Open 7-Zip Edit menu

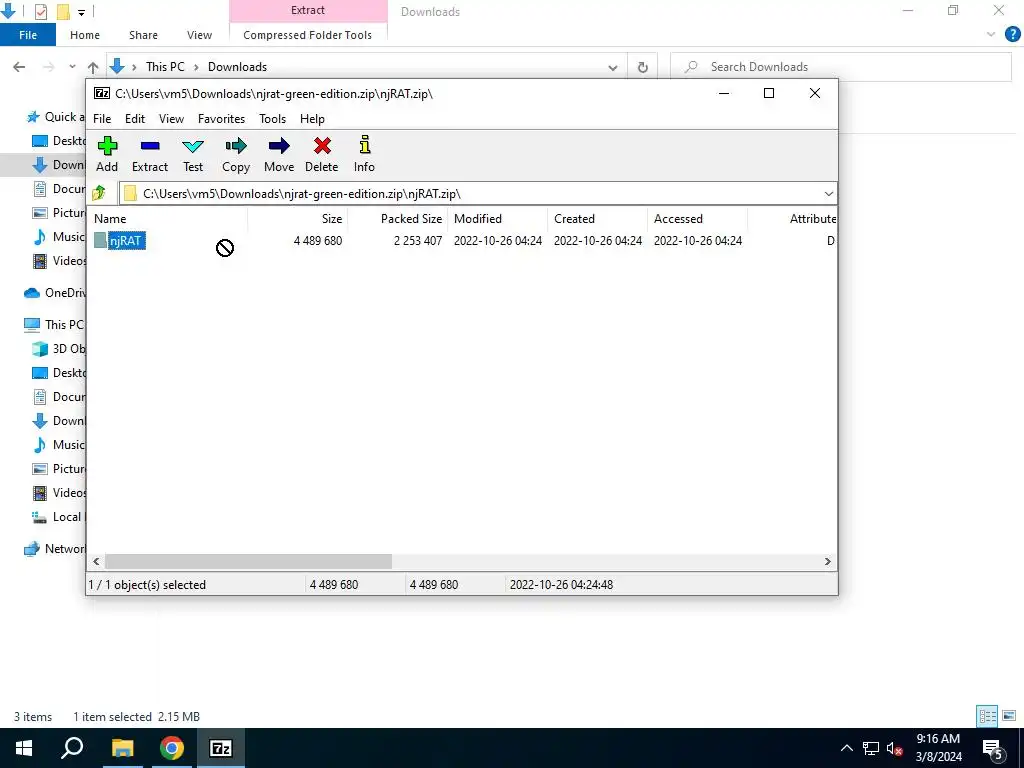click(x=135, y=119)
